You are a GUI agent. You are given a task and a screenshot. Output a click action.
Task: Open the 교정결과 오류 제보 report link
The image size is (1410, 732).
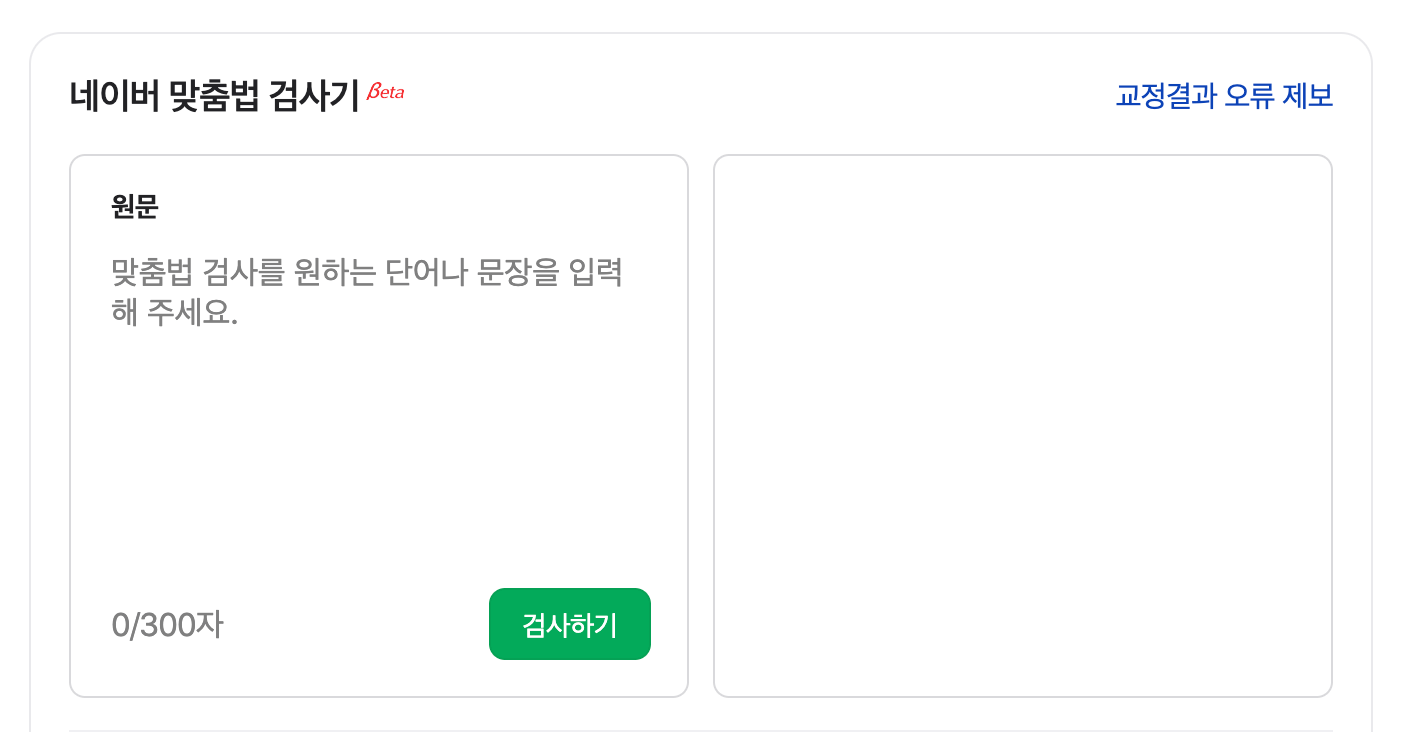coord(1223,96)
